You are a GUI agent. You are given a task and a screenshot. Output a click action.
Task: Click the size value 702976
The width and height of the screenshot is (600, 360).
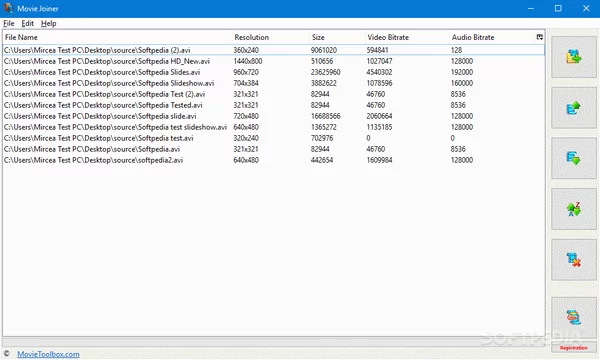pos(322,138)
